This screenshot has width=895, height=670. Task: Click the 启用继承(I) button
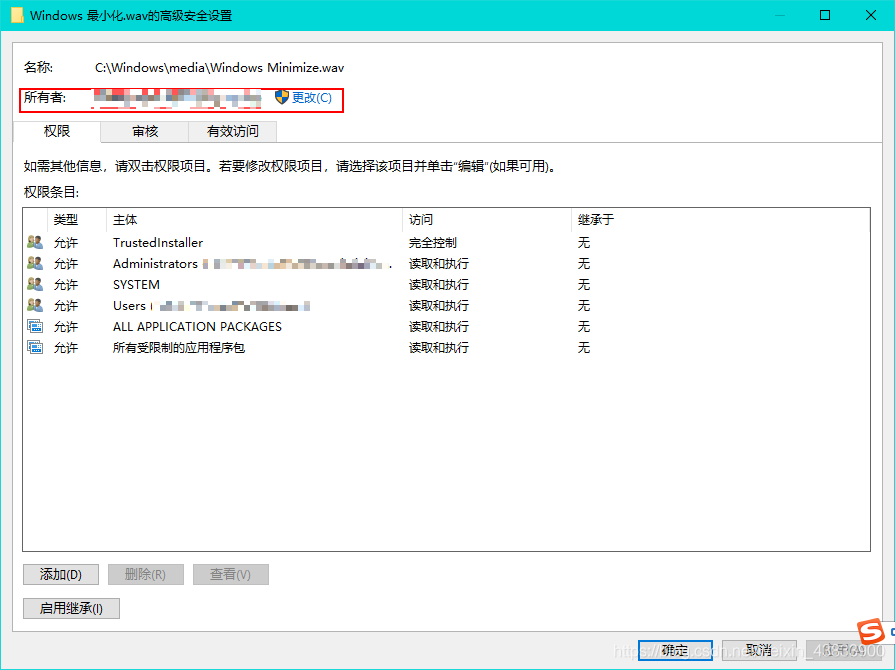[71, 608]
